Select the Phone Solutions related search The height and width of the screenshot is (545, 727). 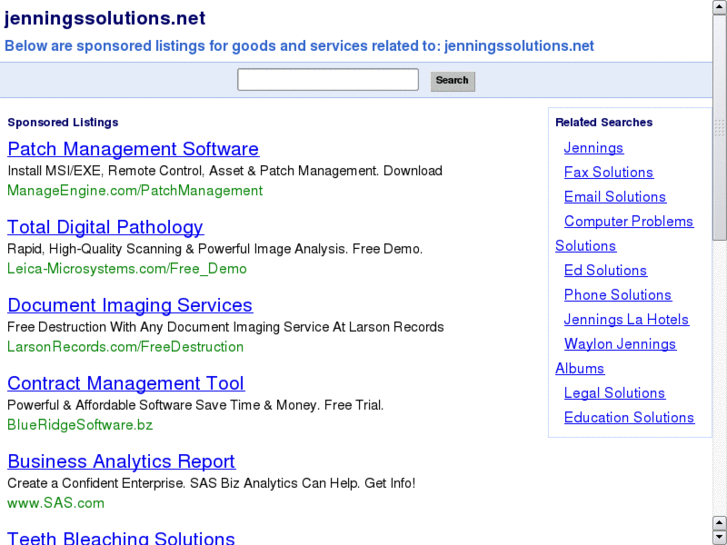[618, 295]
